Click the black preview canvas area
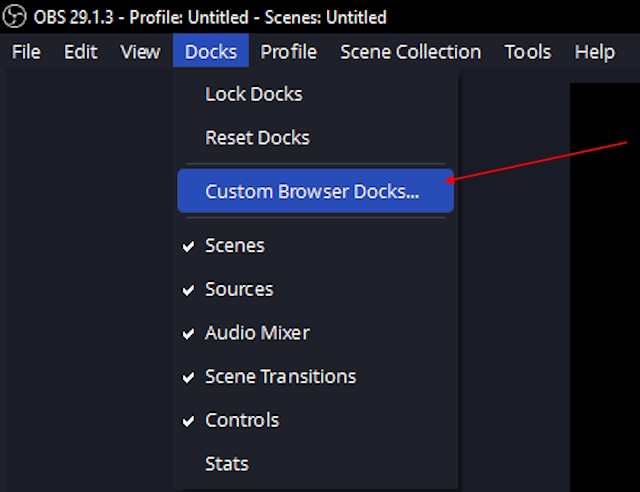This screenshot has width=640, height=492. click(x=604, y=300)
